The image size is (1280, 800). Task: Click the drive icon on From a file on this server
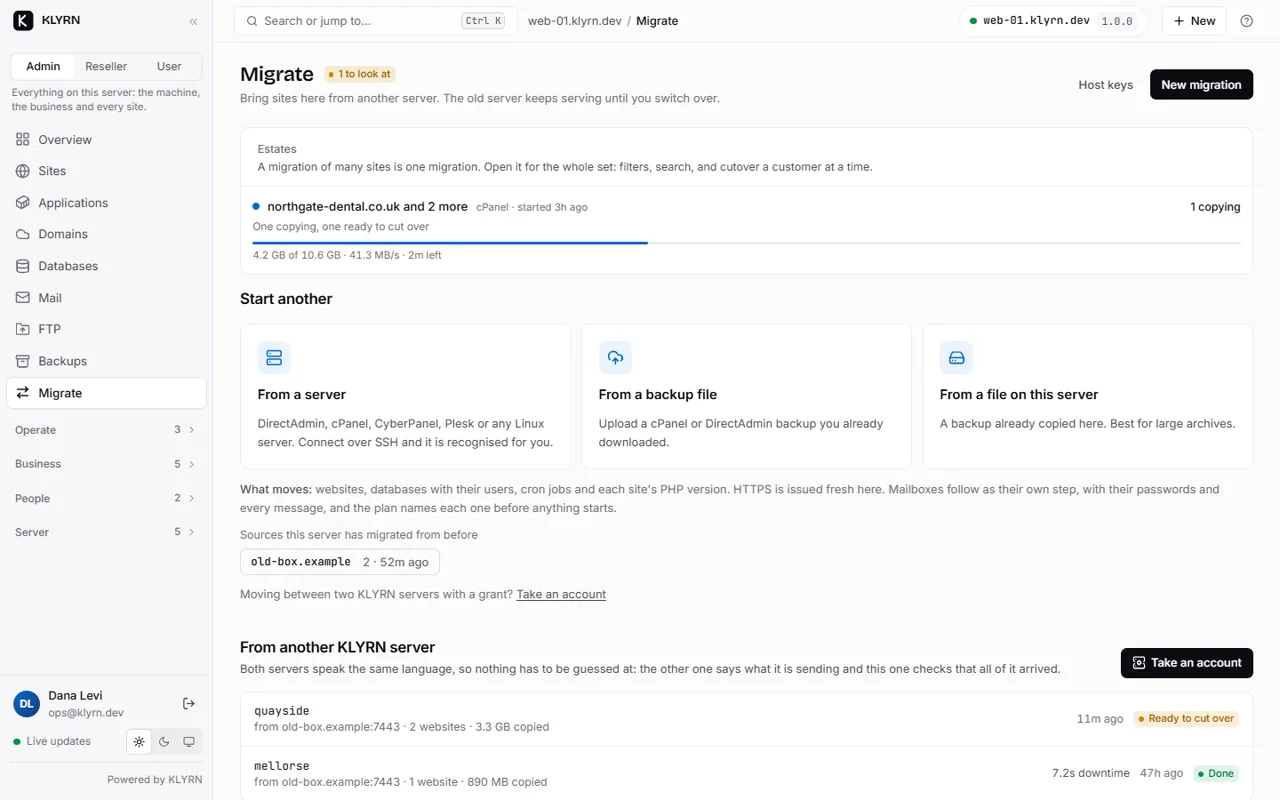[956, 357]
